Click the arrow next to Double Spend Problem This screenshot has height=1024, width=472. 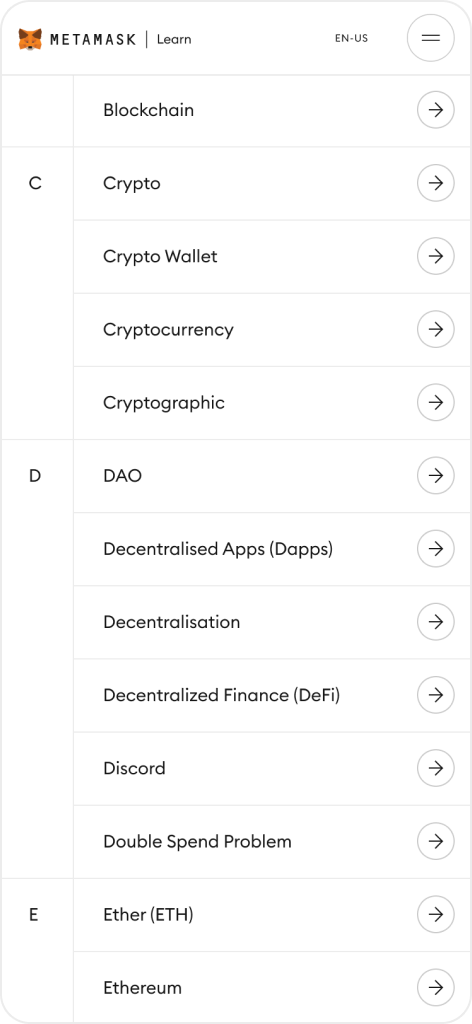(x=435, y=842)
